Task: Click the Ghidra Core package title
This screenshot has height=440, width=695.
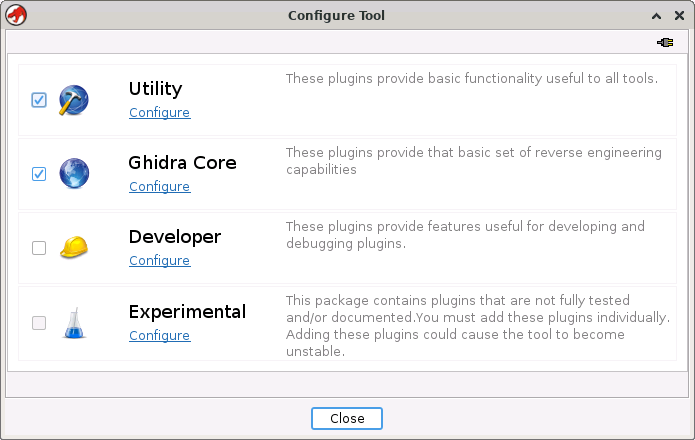Action: 182,163
